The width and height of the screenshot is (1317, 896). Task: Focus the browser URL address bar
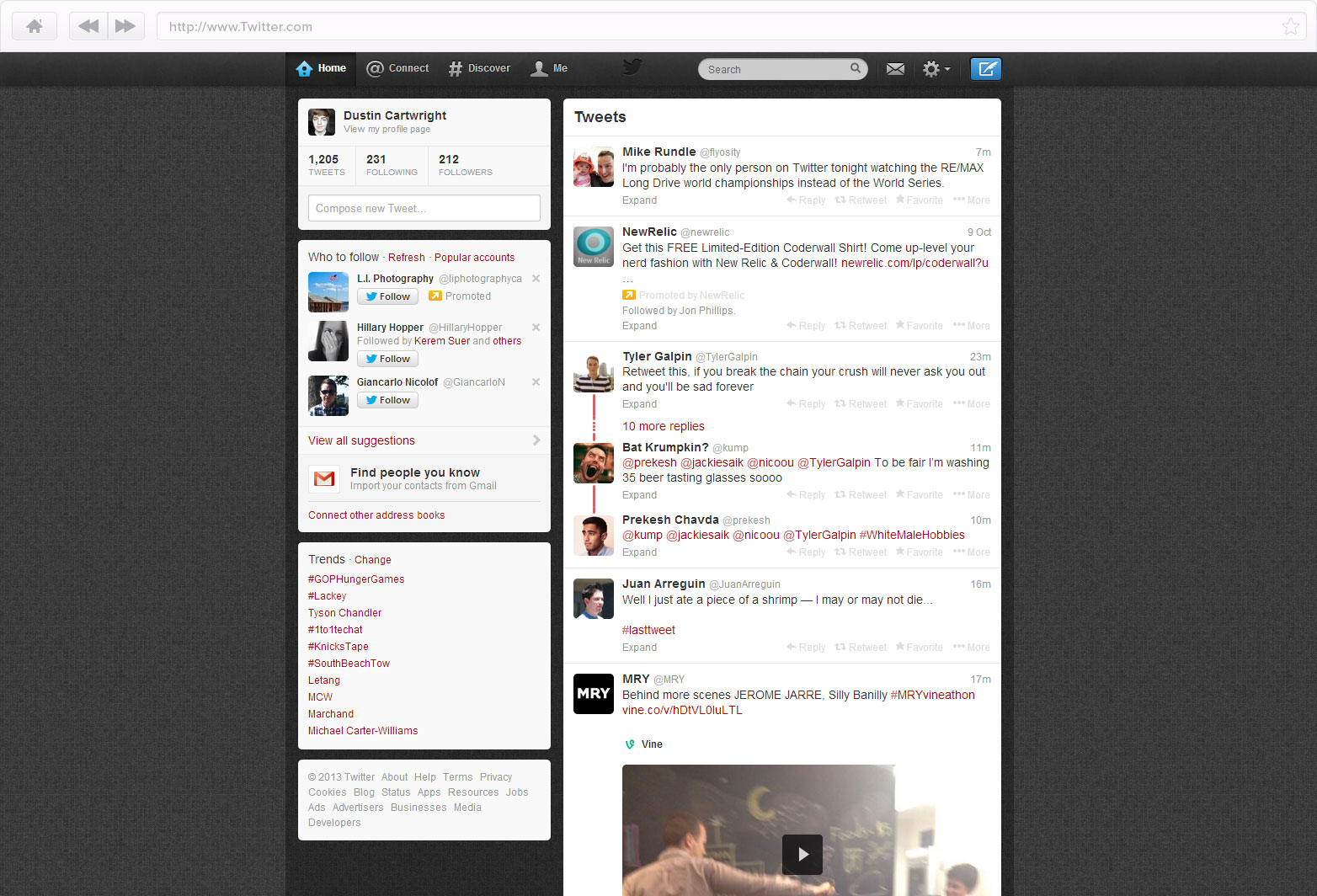point(731,26)
